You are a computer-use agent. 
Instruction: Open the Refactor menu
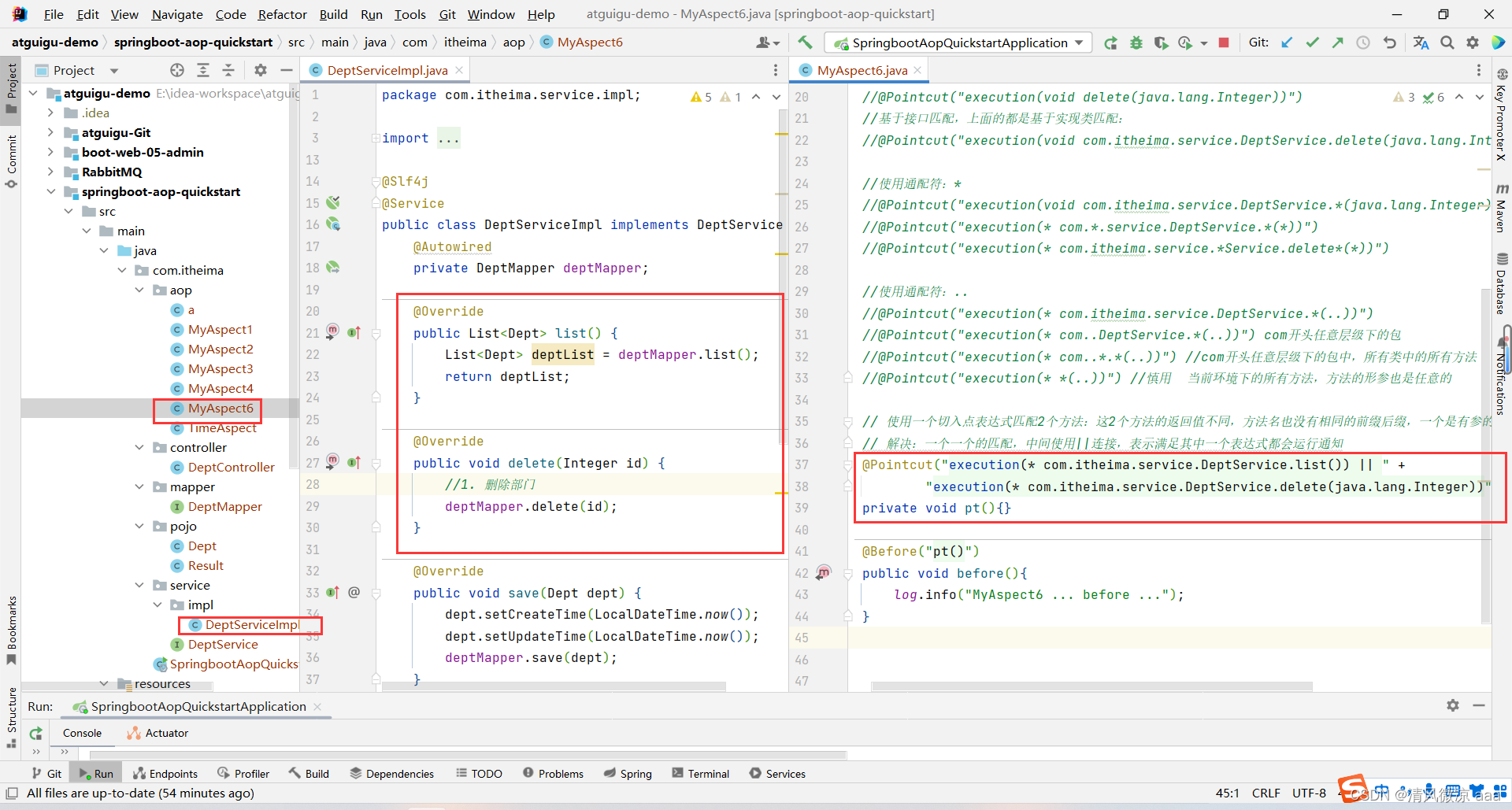click(282, 14)
